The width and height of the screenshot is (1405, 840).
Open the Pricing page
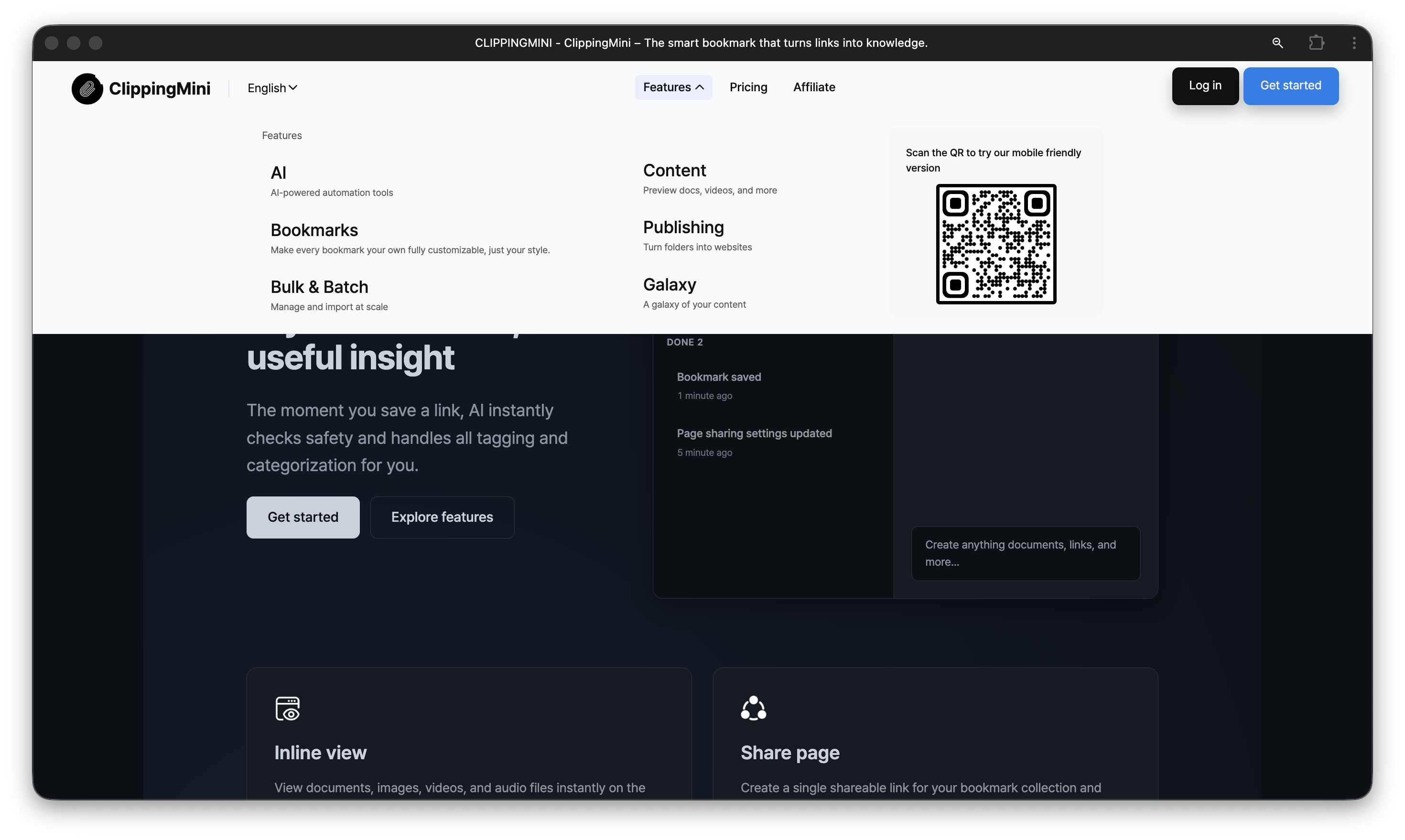(748, 87)
